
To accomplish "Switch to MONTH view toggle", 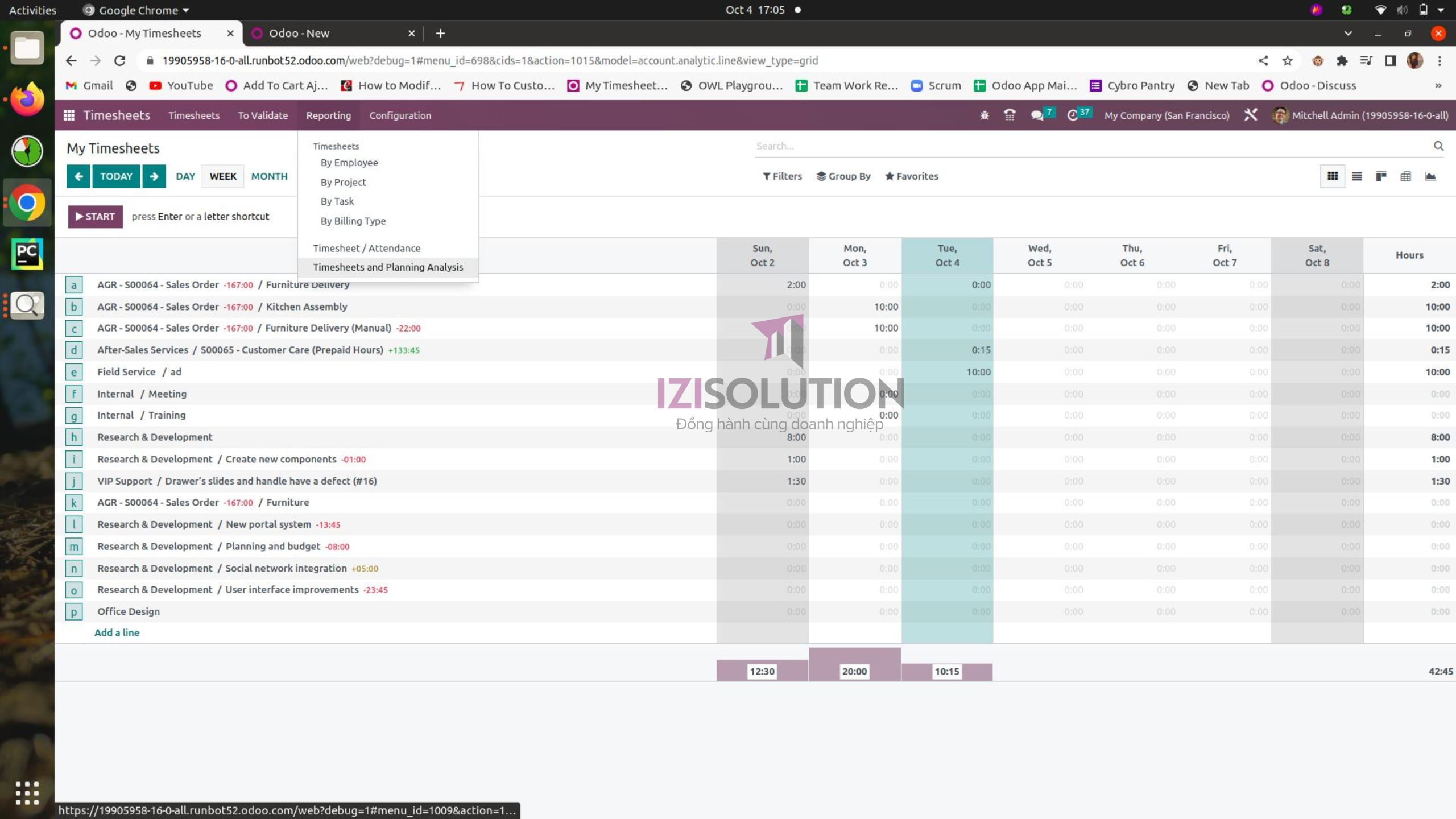I will (268, 176).
